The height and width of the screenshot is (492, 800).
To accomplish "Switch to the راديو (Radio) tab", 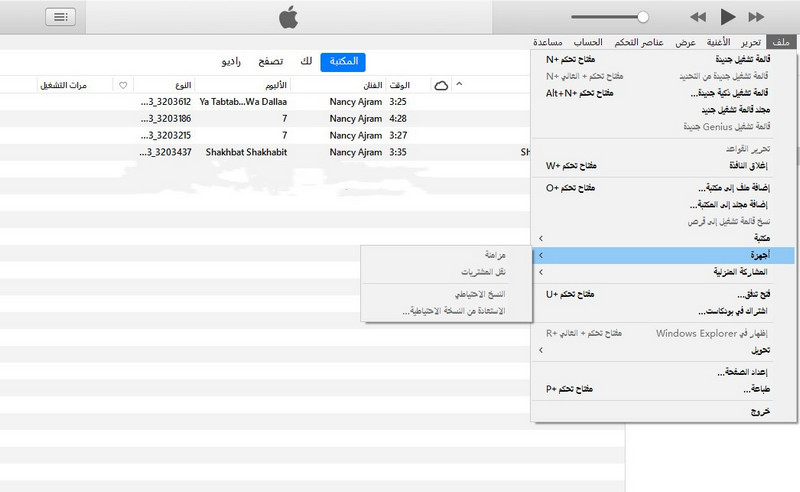I will pos(231,62).
